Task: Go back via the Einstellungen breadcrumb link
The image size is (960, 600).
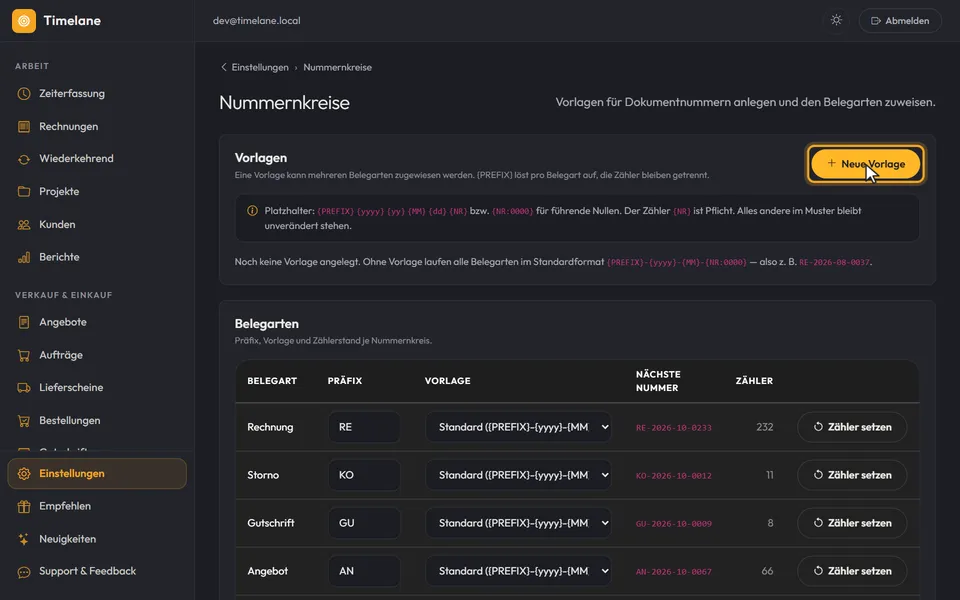Action: (260, 67)
